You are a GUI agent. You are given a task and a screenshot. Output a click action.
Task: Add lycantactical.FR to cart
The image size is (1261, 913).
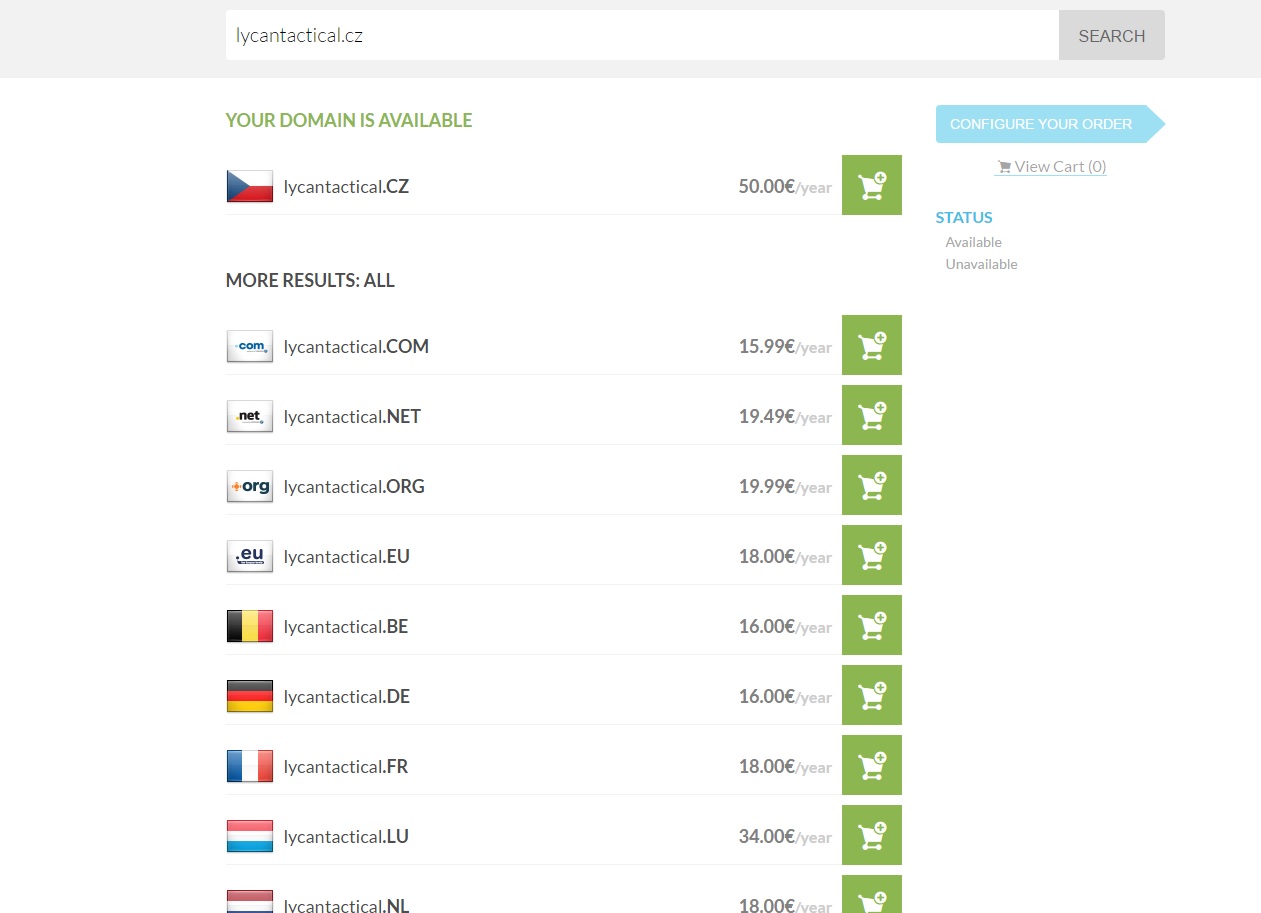(872, 765)
